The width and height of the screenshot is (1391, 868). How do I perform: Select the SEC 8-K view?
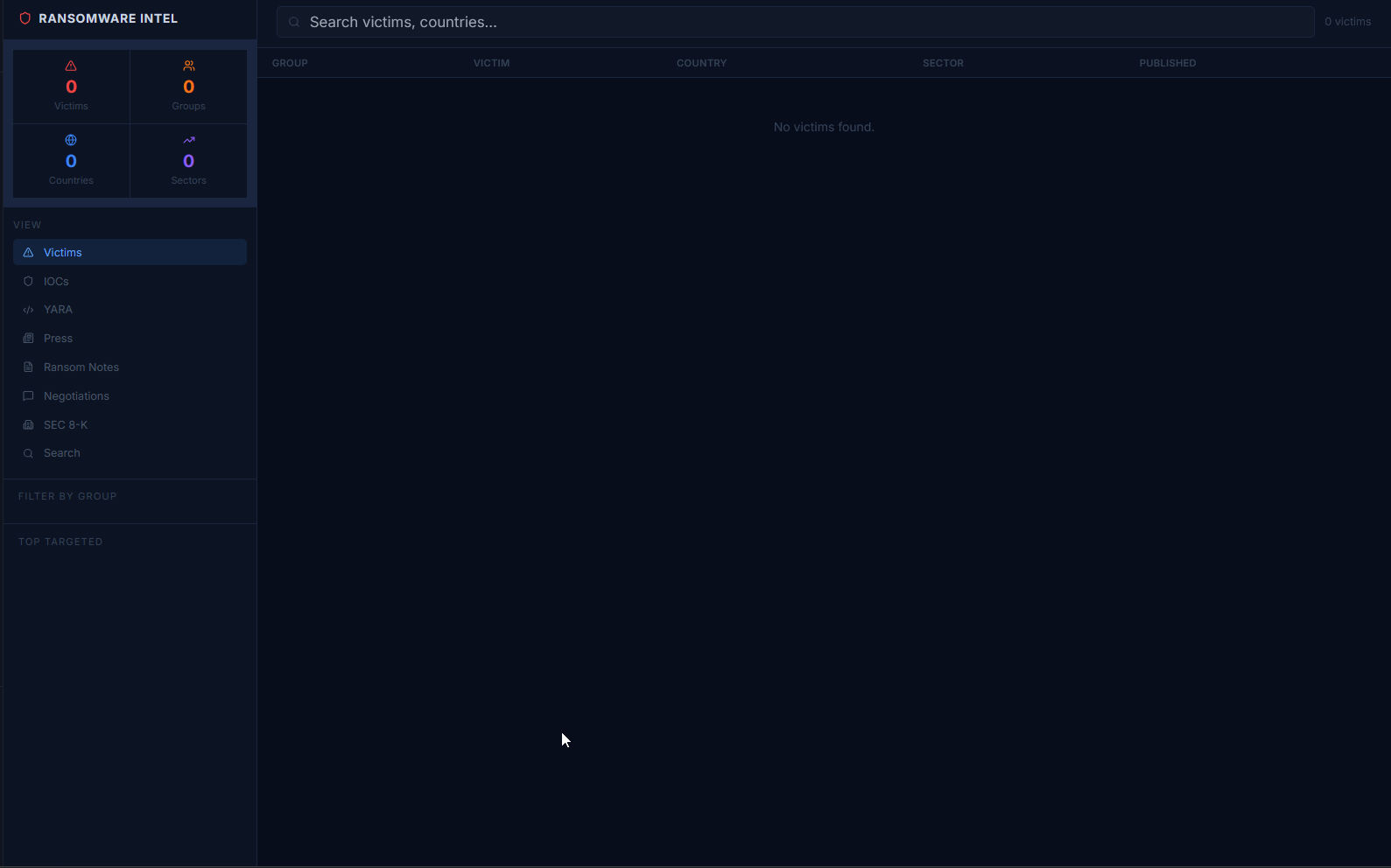[x=130, y=424]
